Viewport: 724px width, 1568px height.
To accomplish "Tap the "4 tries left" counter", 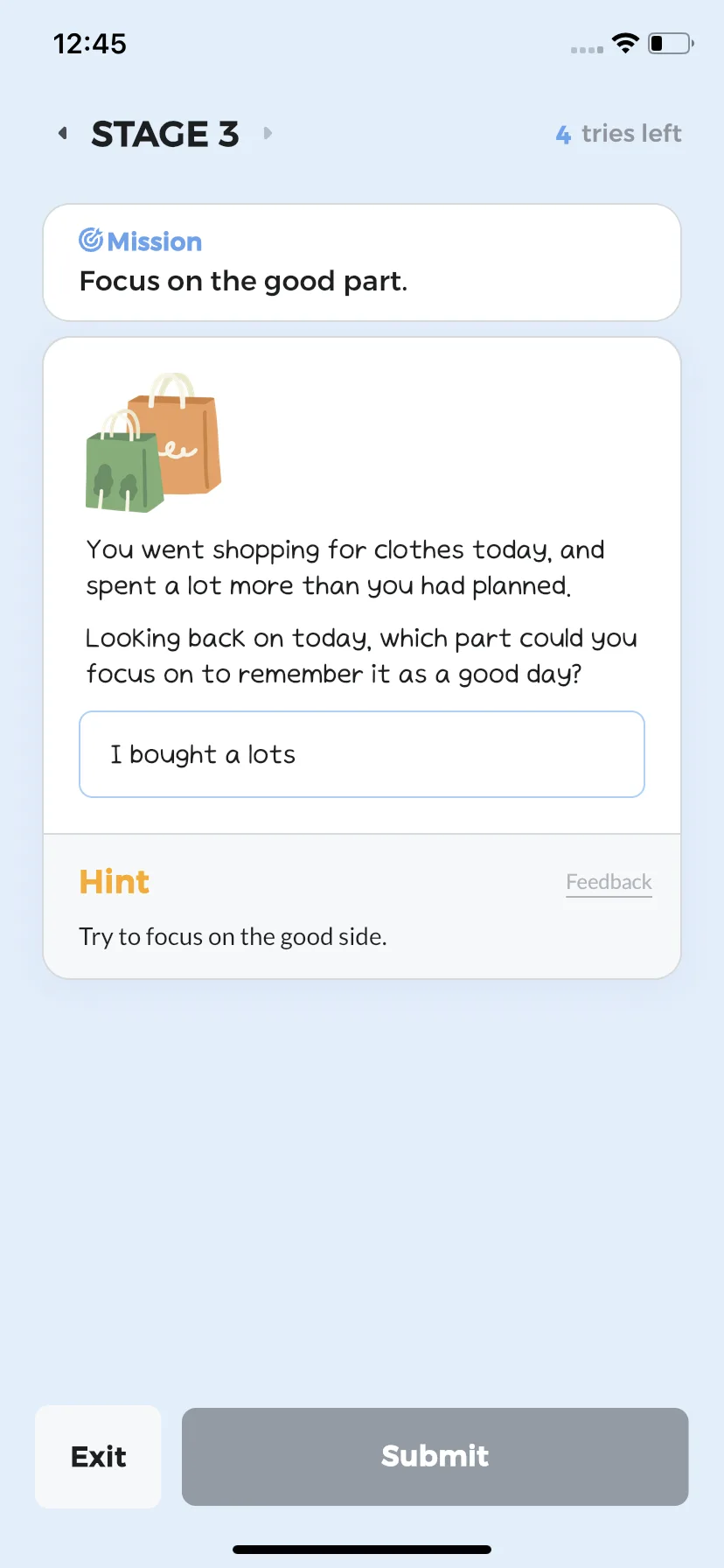I will click(x=619, y=134).
